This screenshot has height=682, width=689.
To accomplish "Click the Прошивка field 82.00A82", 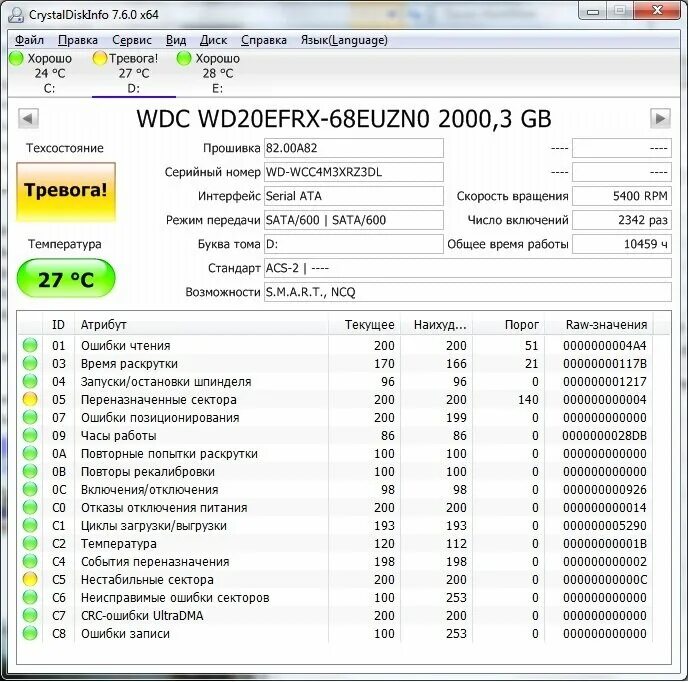I will [354, 148].
